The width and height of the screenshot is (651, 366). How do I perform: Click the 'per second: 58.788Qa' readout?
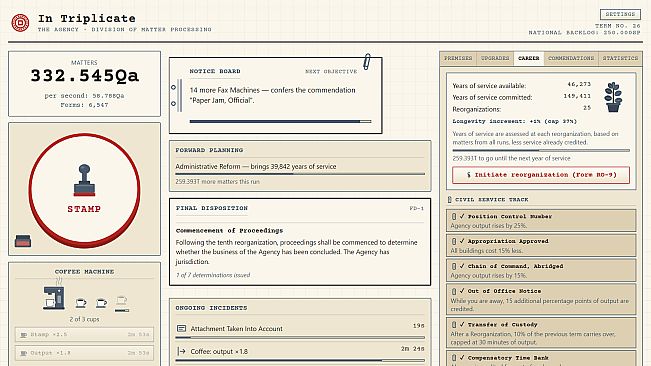(x=84, y=96)
